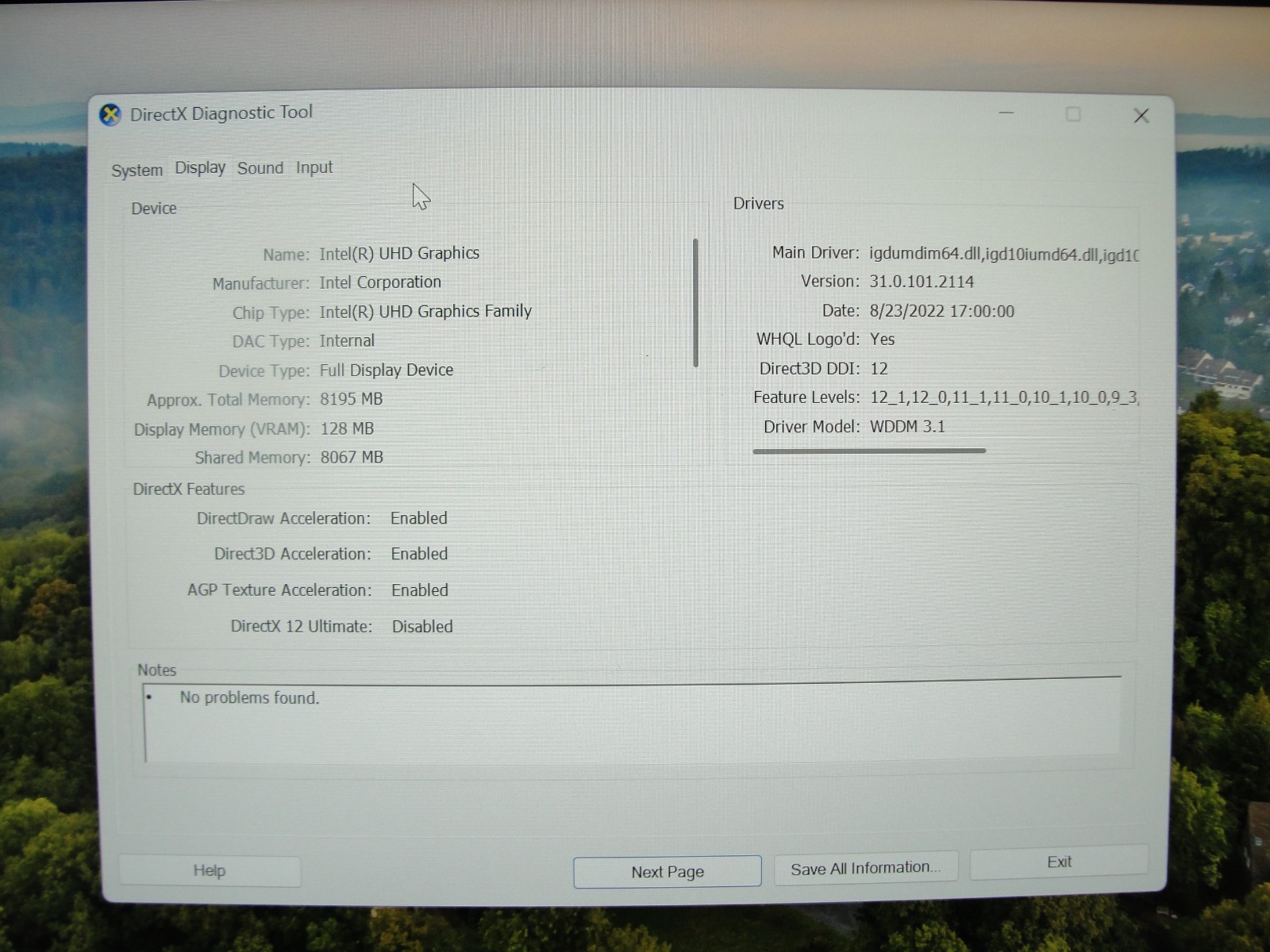Click the 'Main Driver:' label

click(816, 252)
